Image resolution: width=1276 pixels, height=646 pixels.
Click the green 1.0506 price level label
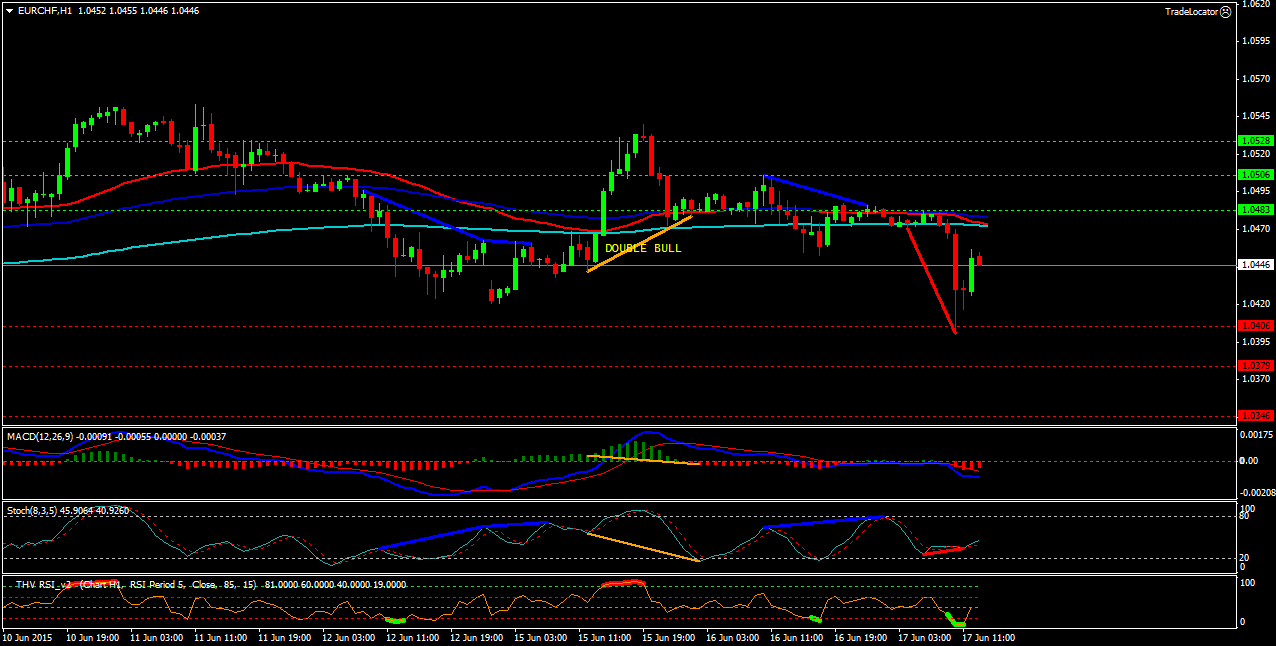(x=1255, y=175)
